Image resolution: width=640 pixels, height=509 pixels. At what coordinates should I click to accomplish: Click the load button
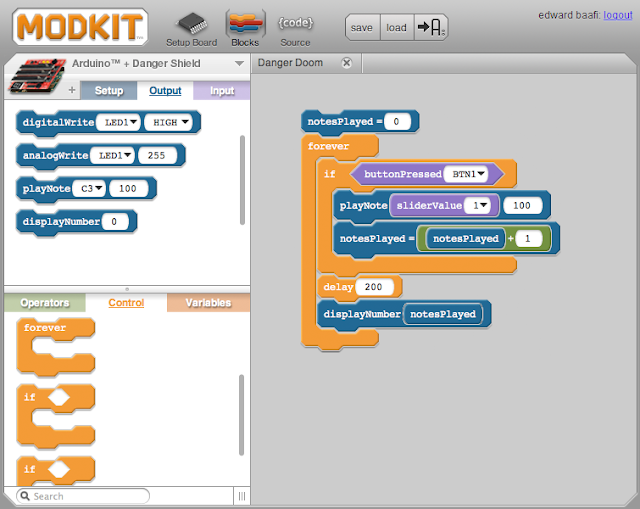pos(397,27)
